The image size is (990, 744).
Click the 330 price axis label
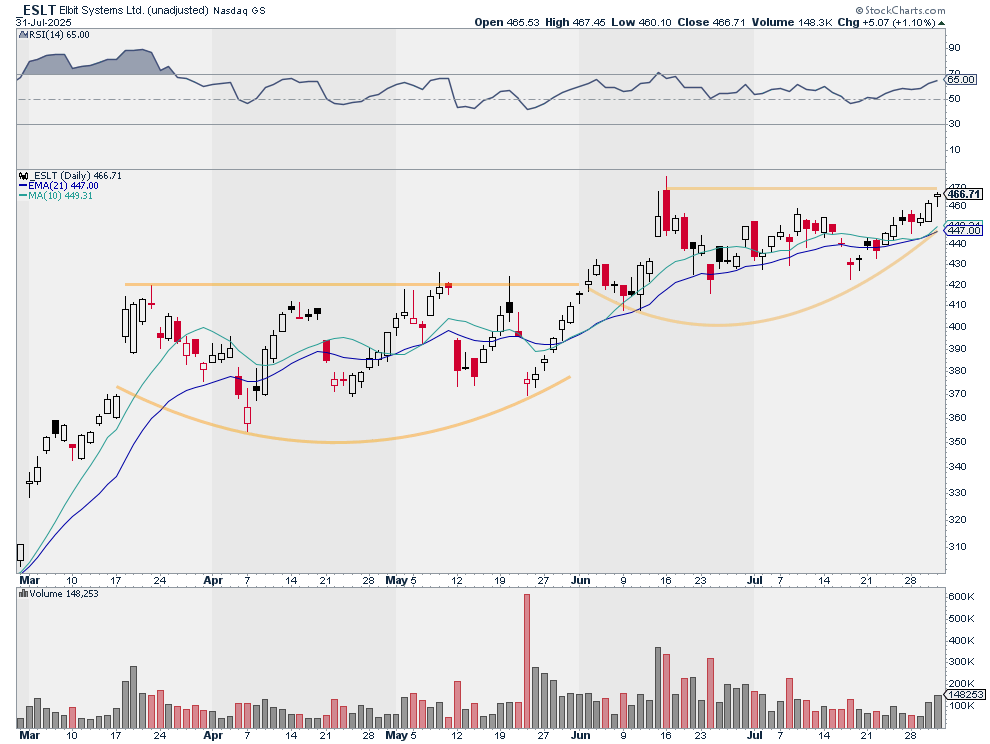(x=957, y=493)
